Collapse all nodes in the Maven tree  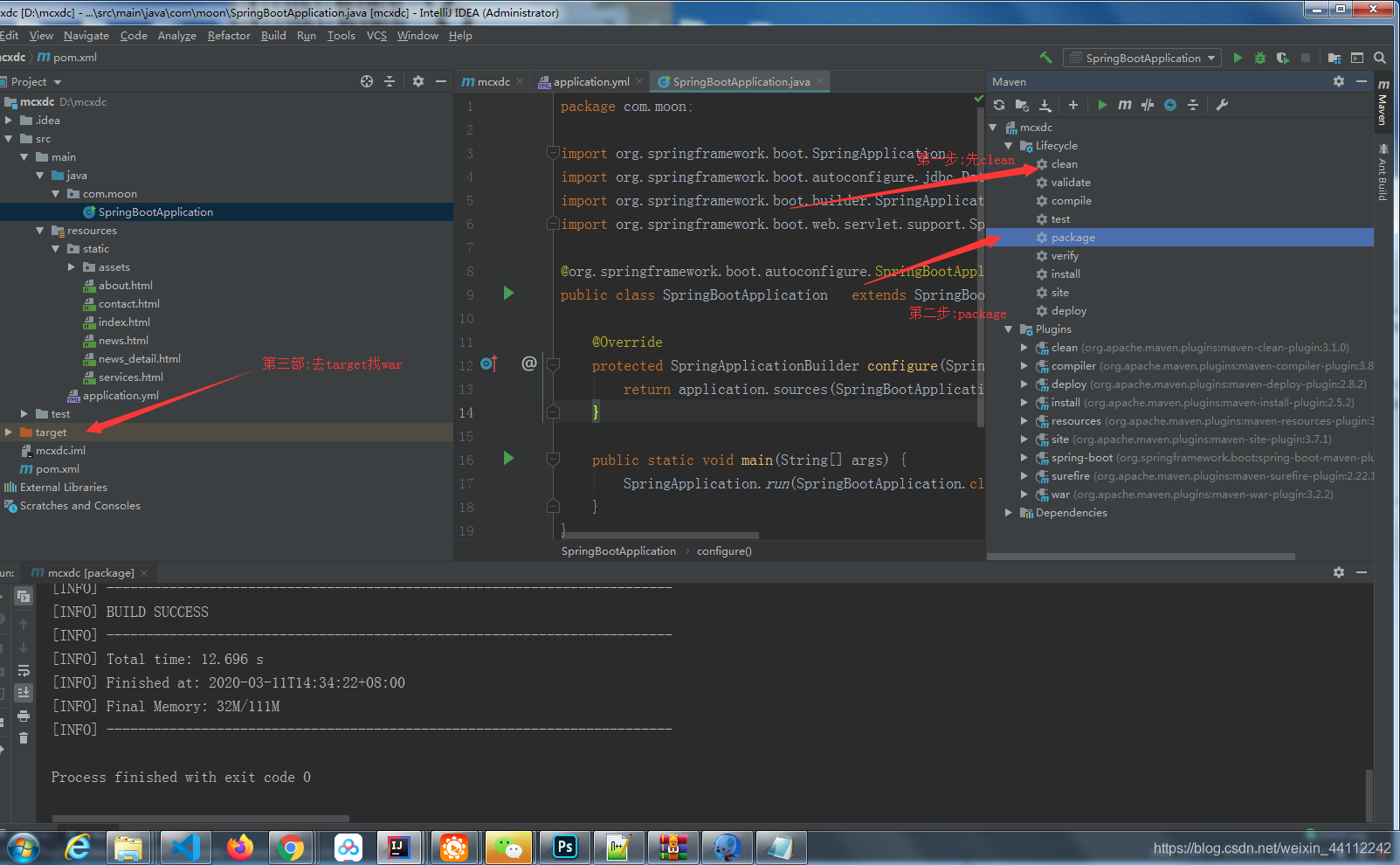pyautogui.click(x=1193, y=105)
